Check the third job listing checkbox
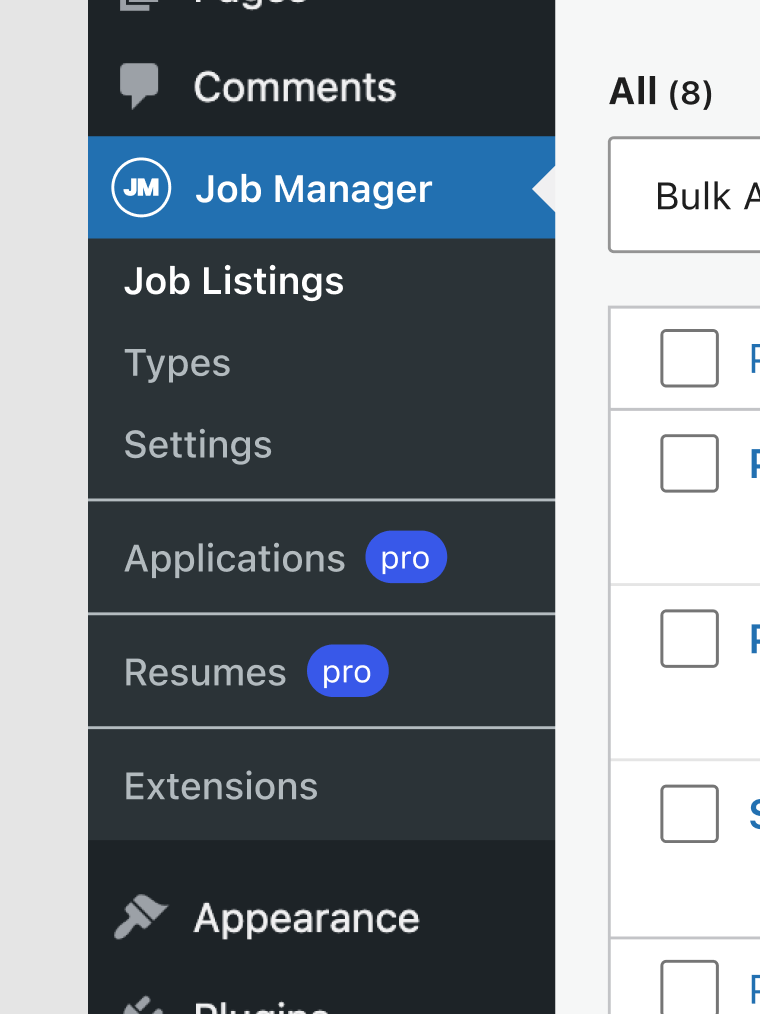The width and height of the screenshot is (760, 1014). pyautogui.click(x=689, y=638)
